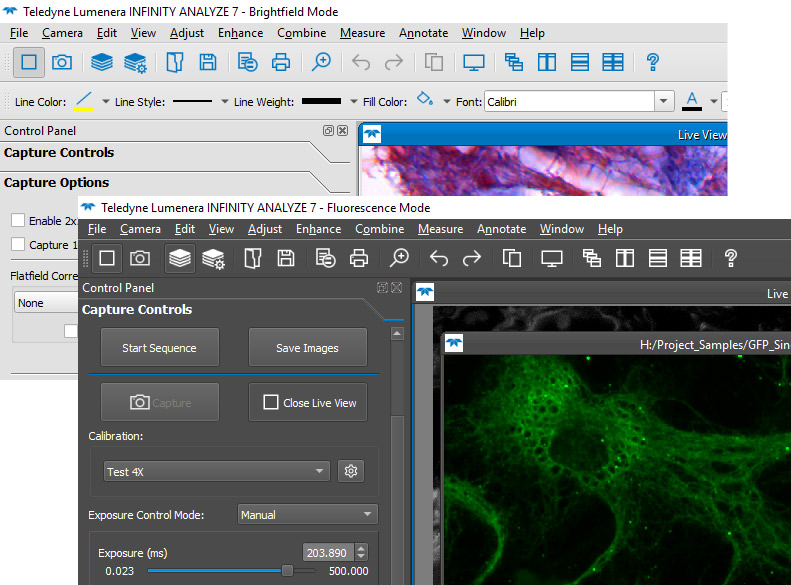Click the tile vertically icon in Fluorescence toolbar
Image resolution: width=791 pixels, height=585 pixels.
pos(625,258)
